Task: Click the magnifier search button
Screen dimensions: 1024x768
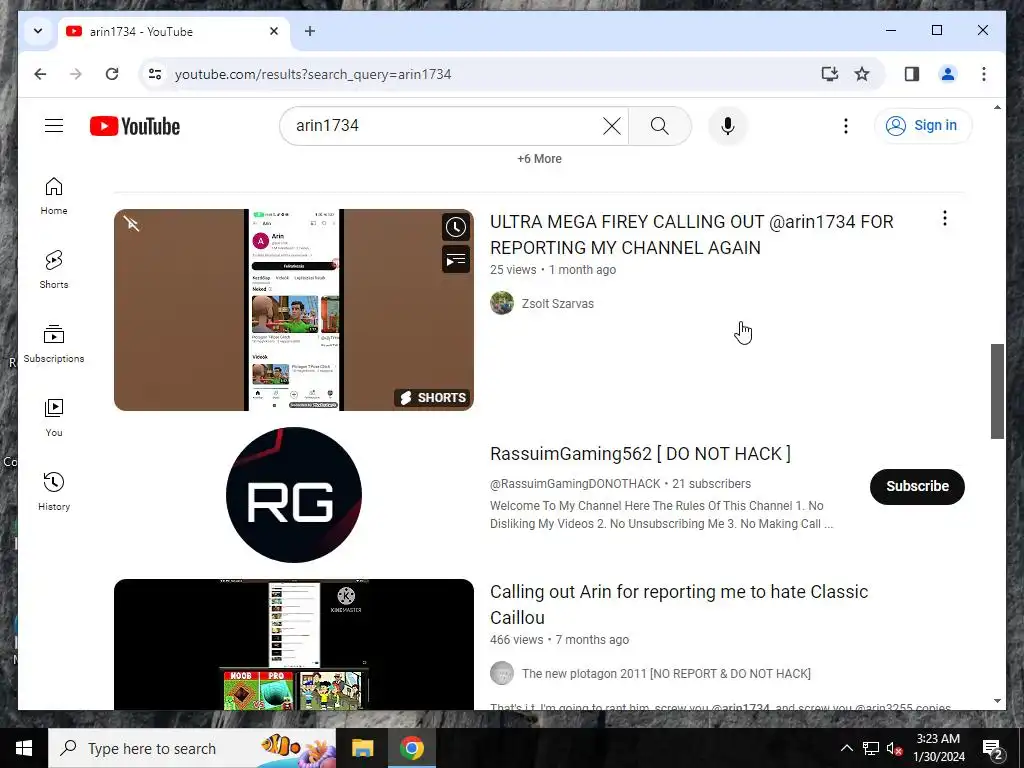Action: (x=660, y=125)
